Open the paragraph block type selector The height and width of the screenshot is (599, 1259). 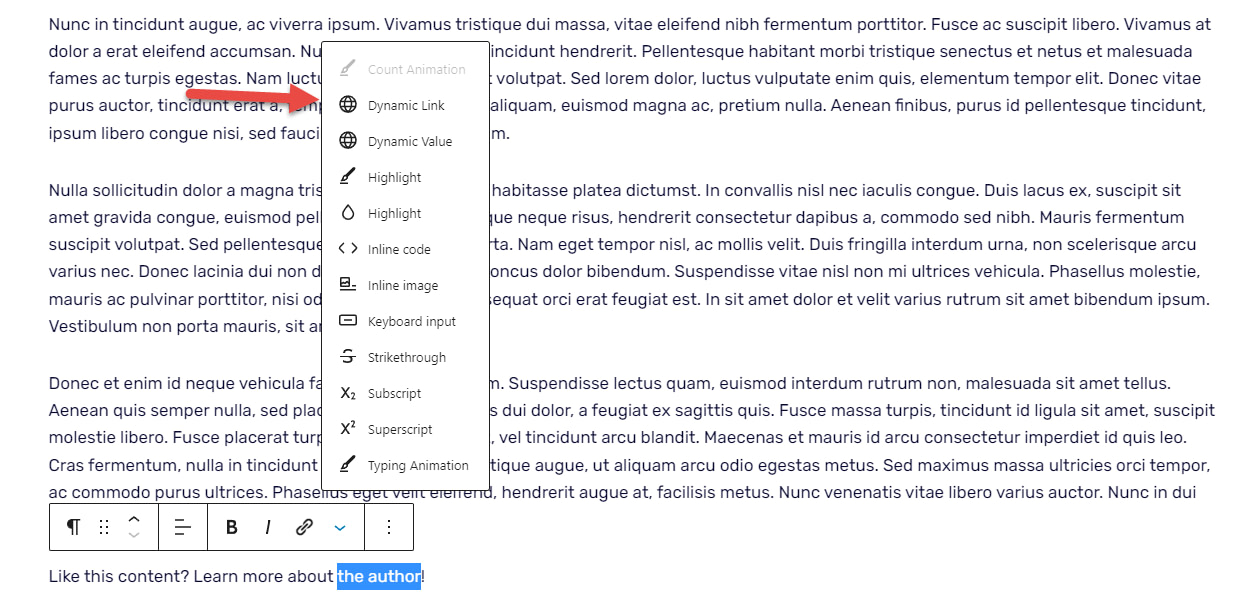pyautogui.click(x=72, y=526)
